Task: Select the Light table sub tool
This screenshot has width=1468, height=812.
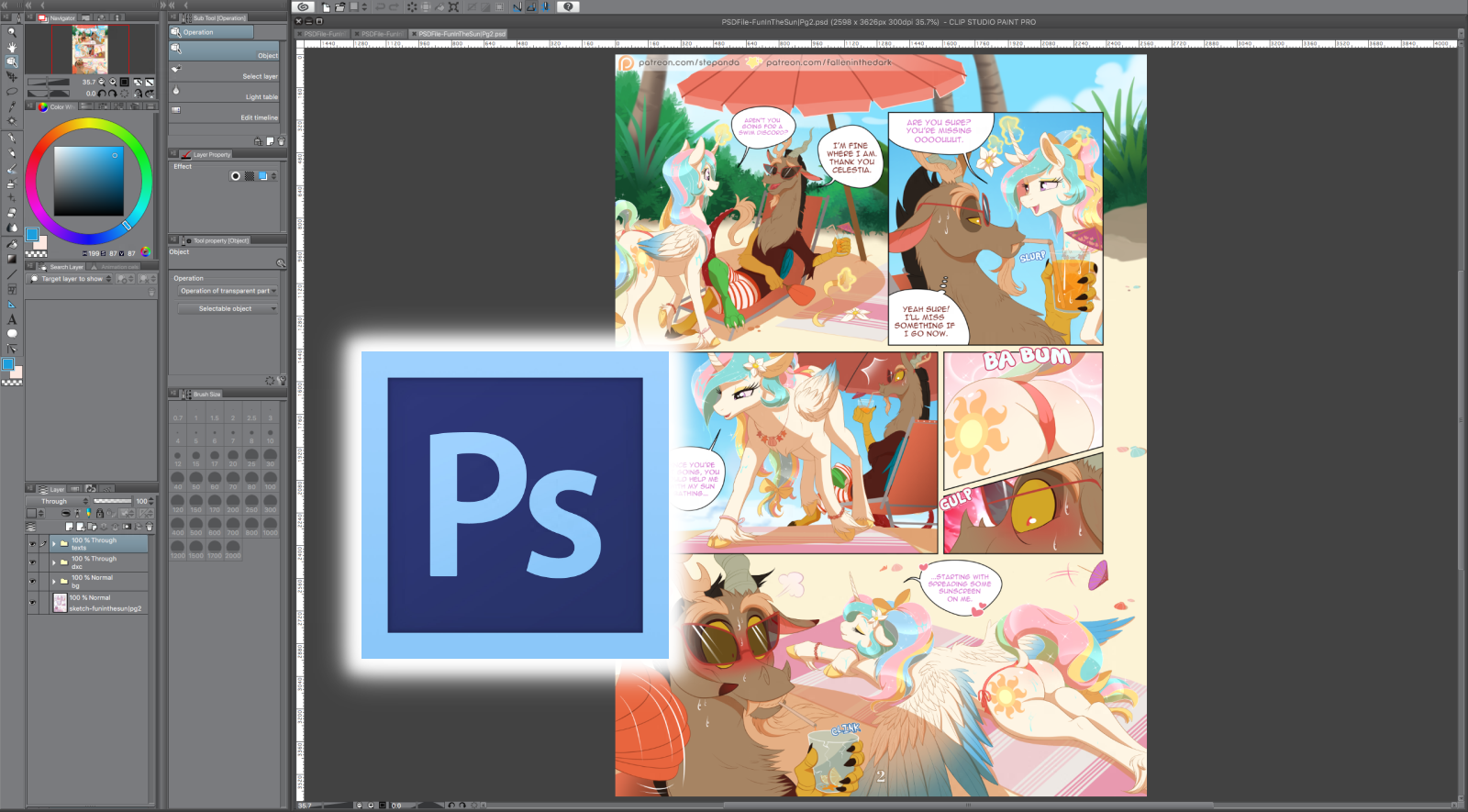Action: coord(225,94)
